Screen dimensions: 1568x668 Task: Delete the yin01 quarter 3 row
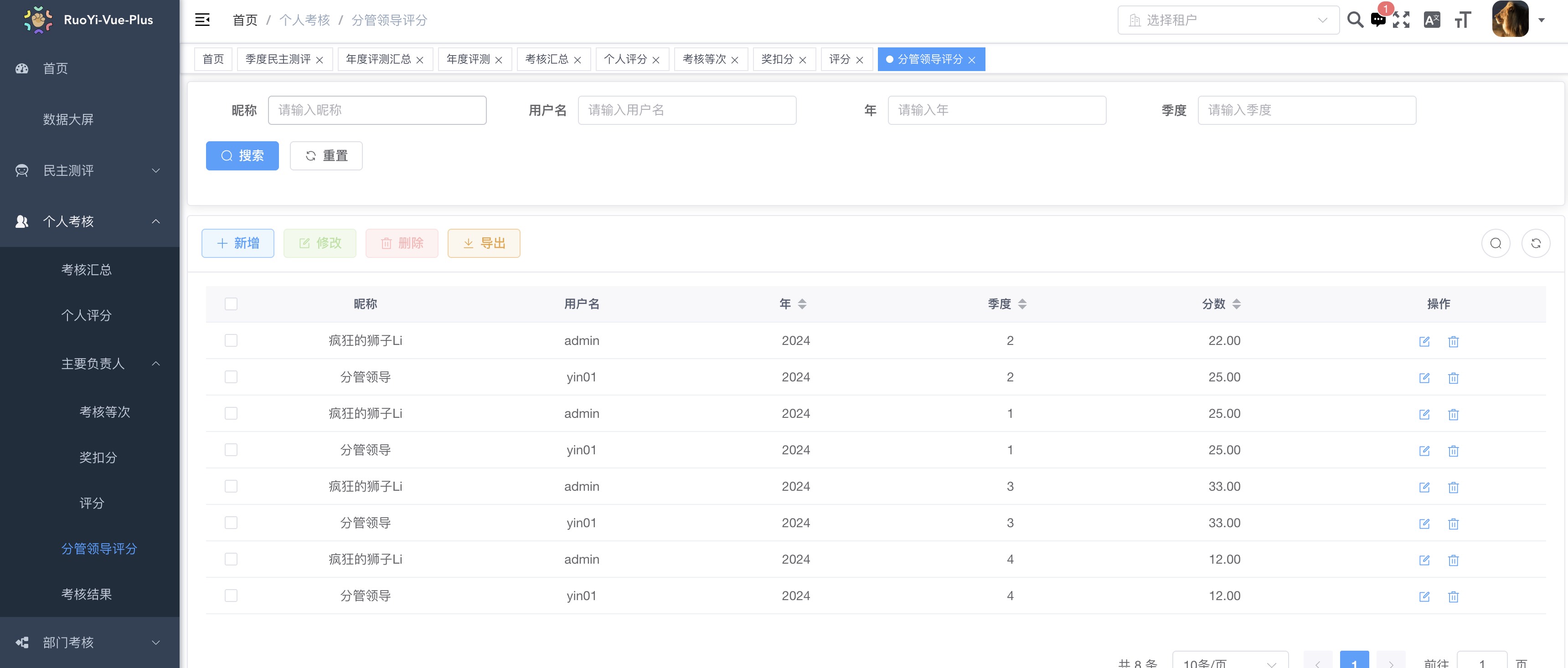pos(1454,524)
